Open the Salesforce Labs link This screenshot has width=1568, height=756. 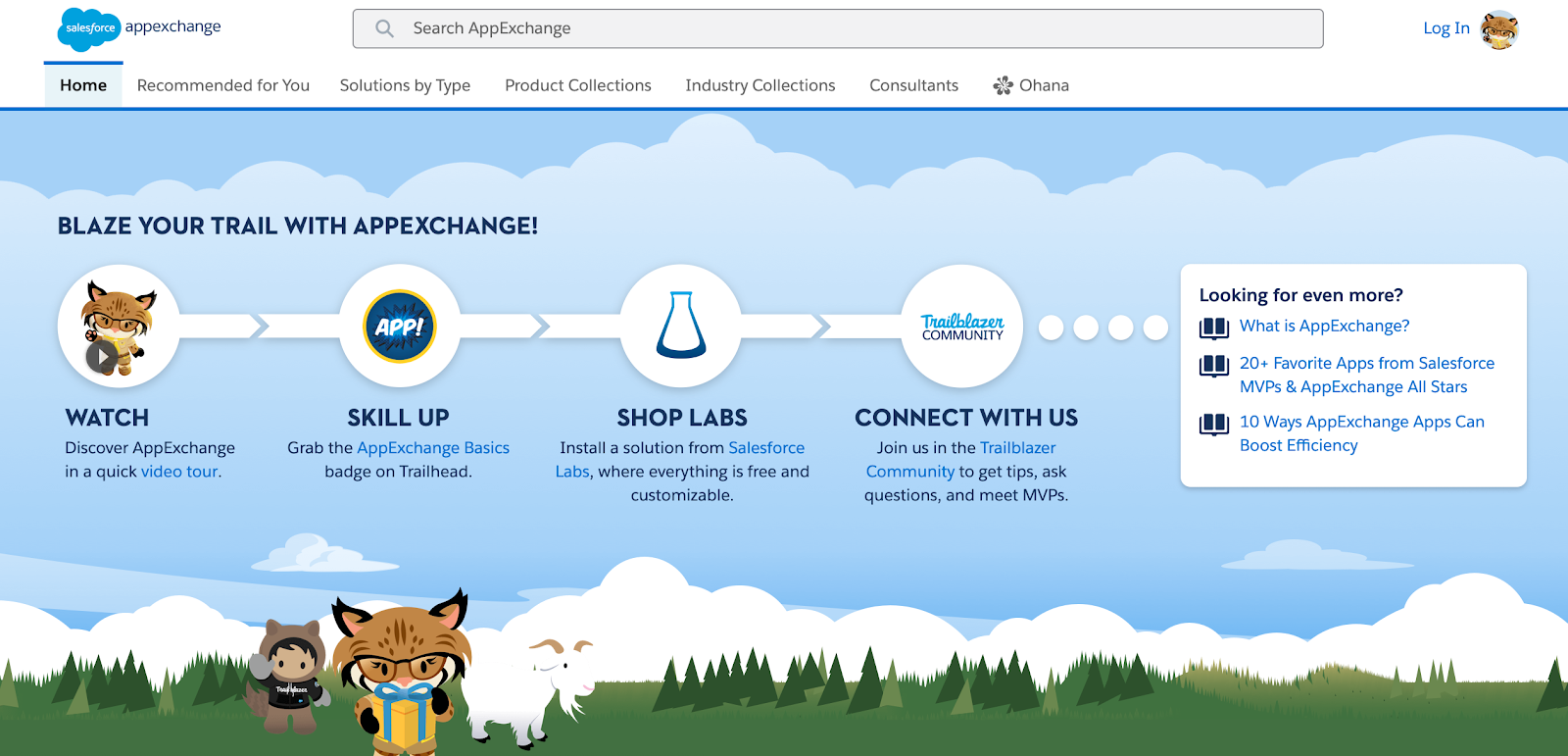[680, 460]
